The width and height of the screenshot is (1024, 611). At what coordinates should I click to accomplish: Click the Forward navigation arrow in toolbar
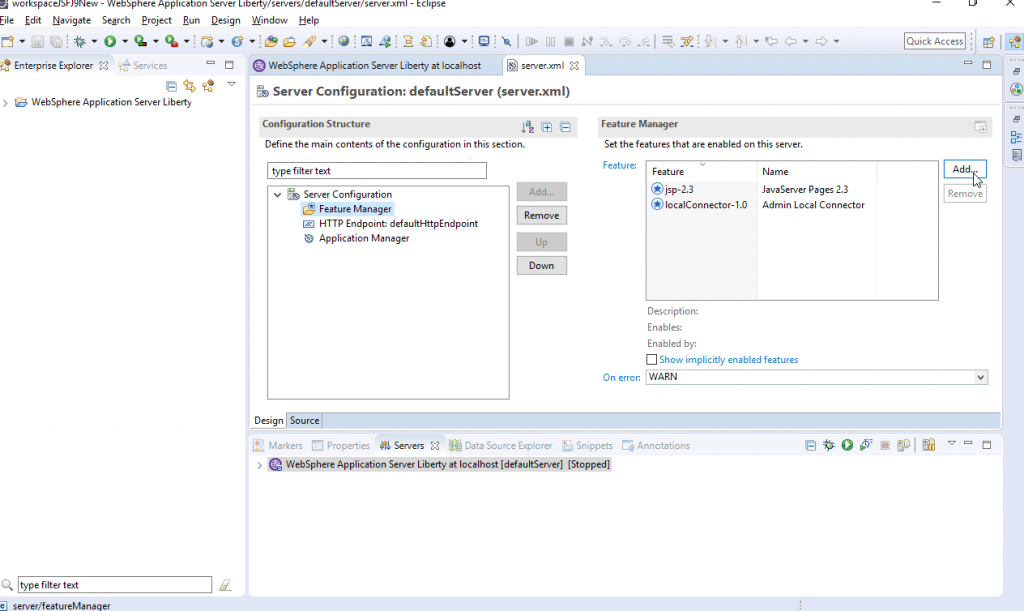821,41
